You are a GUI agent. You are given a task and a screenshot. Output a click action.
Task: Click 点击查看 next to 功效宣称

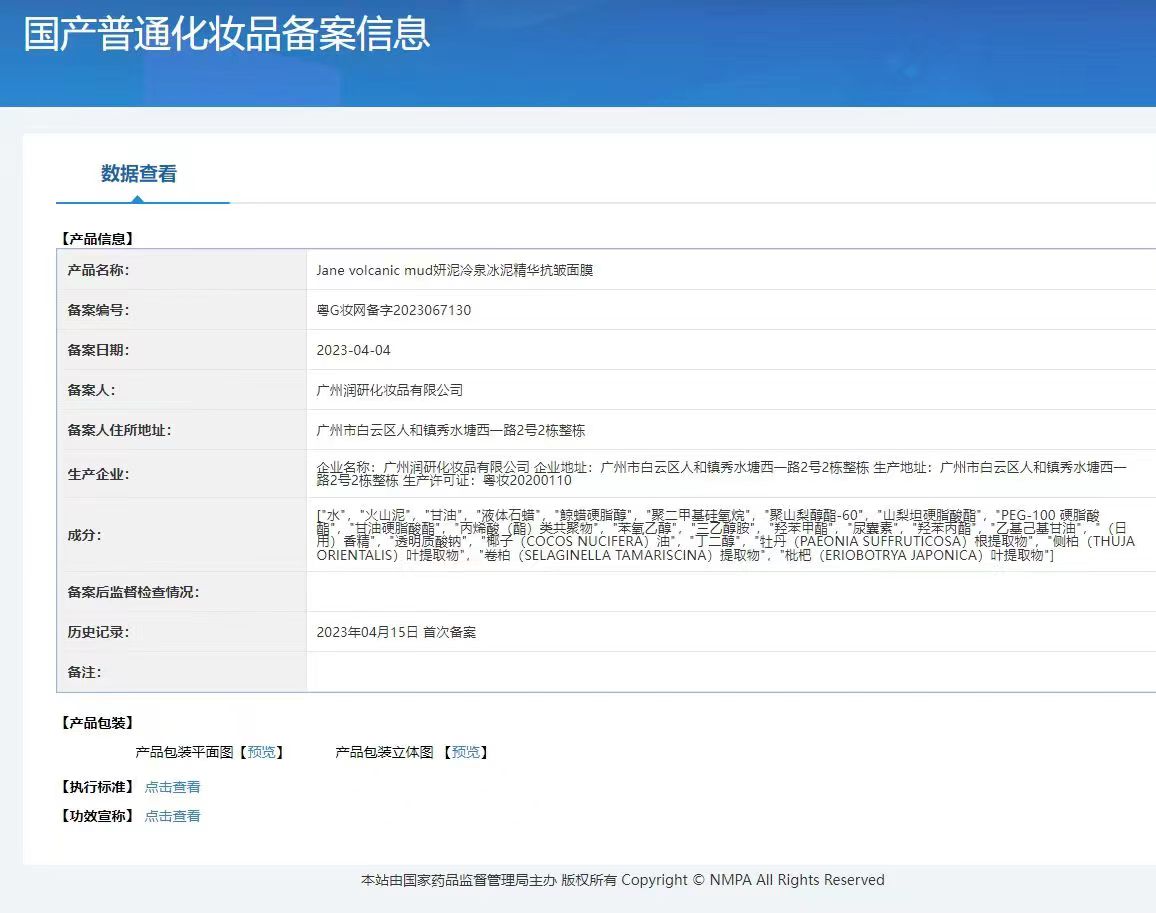click(x=172, y=816)
